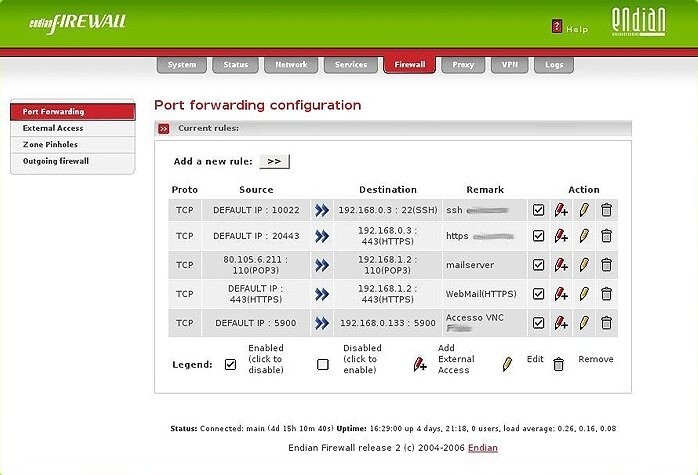Select Port Forwarding in sidebar
The width and height of the screenshot is (698, 475).
[x=73, y=112]
